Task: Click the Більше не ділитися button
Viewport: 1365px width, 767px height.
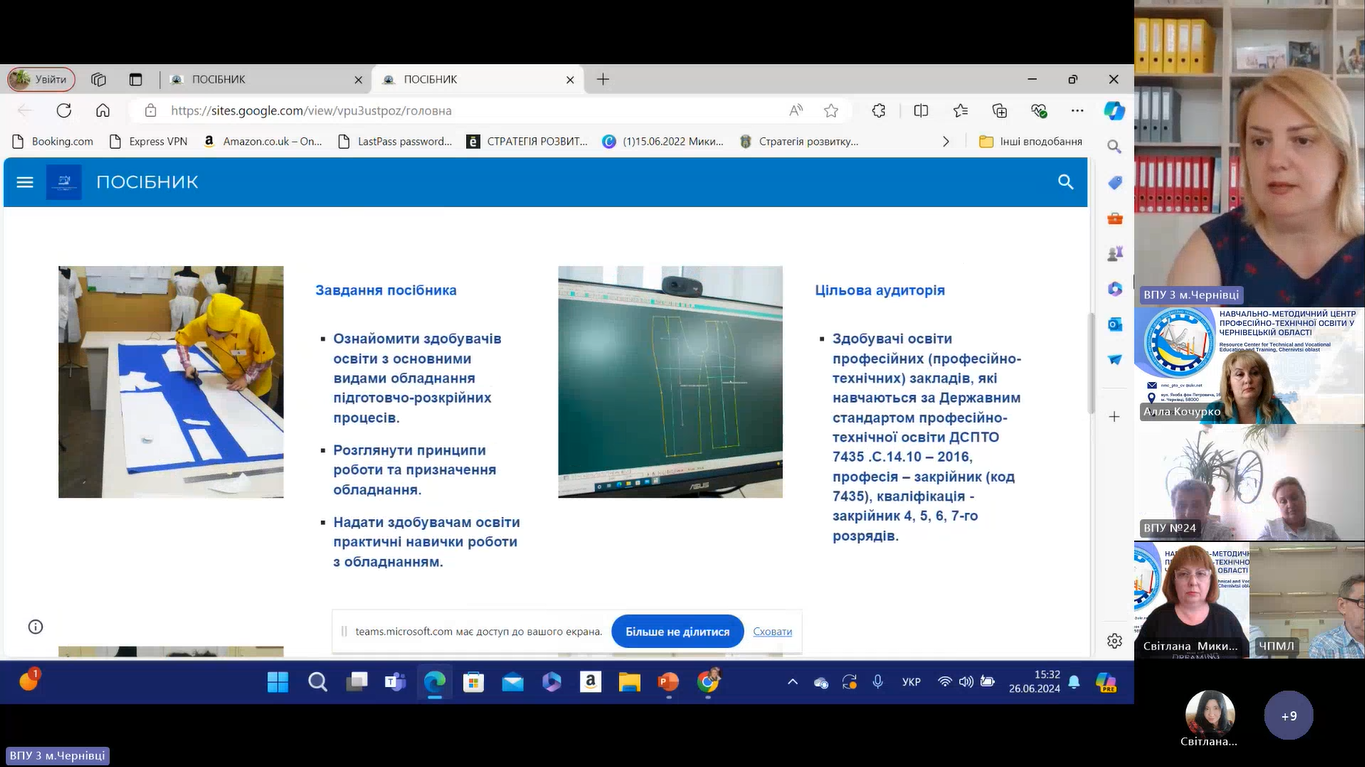Action: pyautogui.click(x=677, y=632)
